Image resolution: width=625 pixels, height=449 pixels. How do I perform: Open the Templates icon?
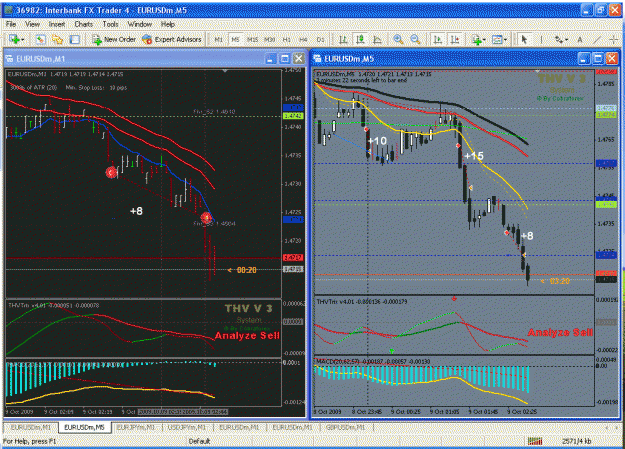point(497,39)
